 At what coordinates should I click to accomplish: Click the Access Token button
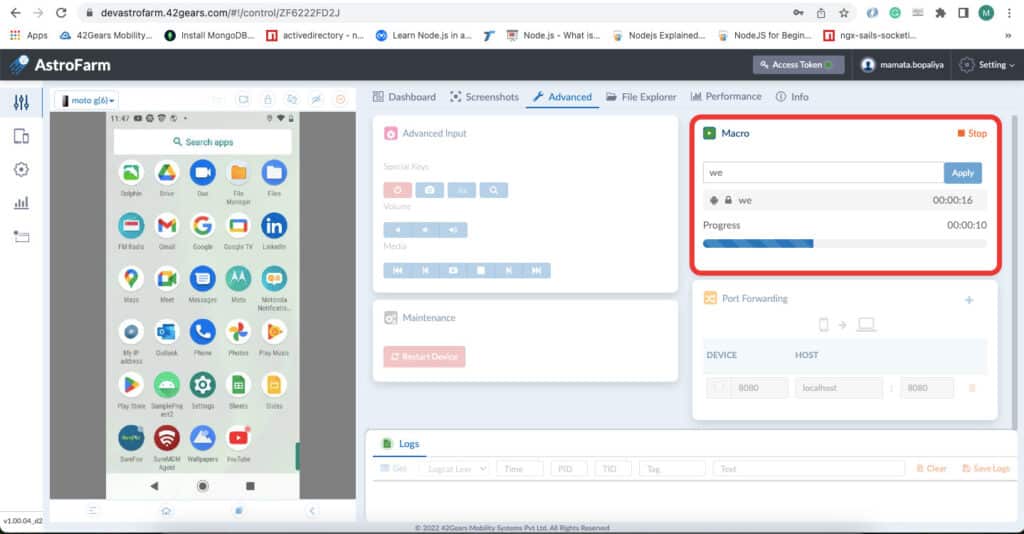[798, 65]
